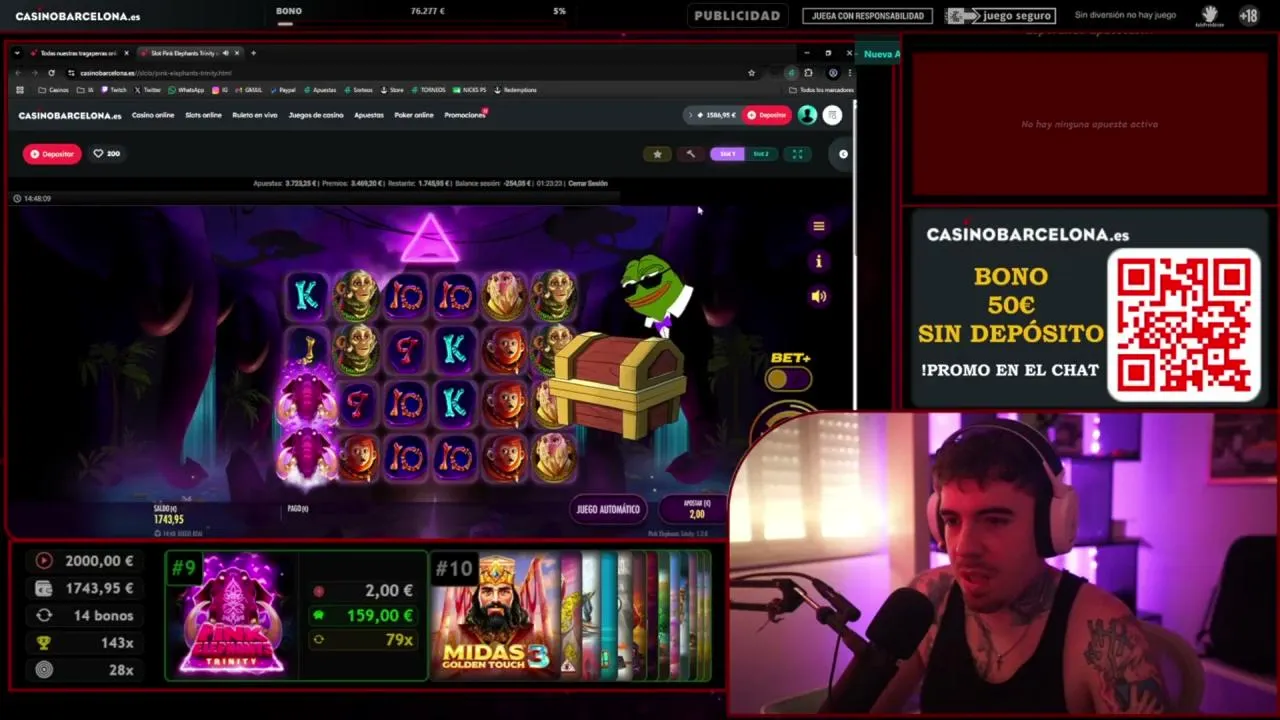
Task: Expand Todos los marcadores folder
Action: (x=821, y=90)
